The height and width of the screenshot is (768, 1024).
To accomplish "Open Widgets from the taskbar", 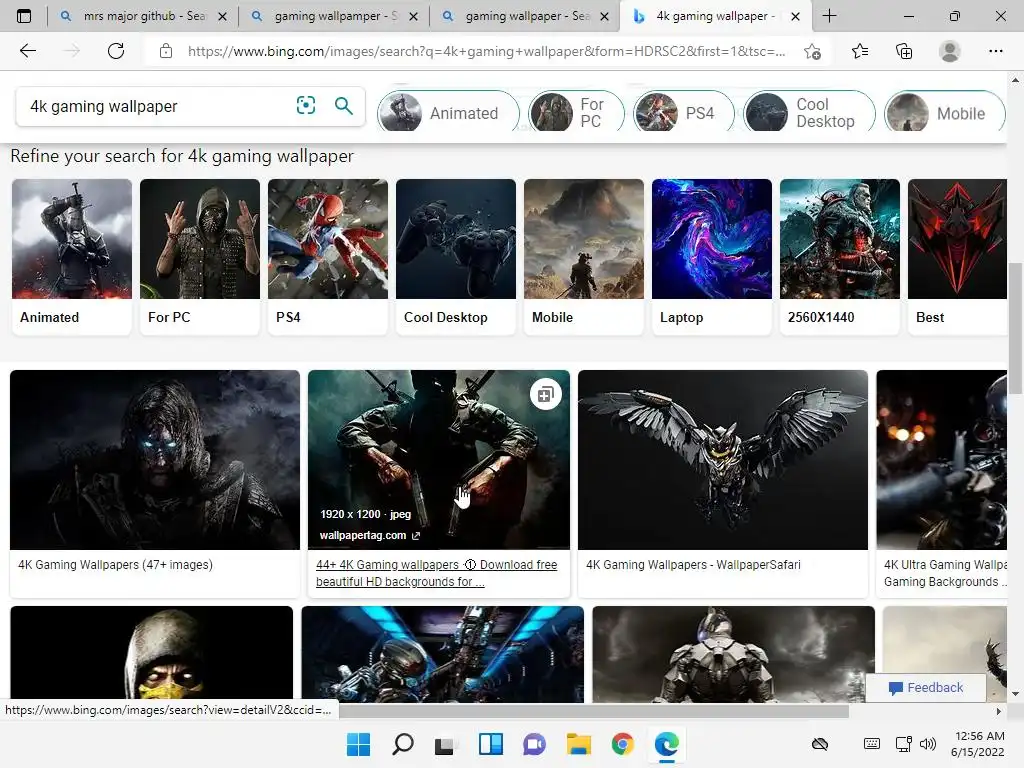I will [490, 744].
